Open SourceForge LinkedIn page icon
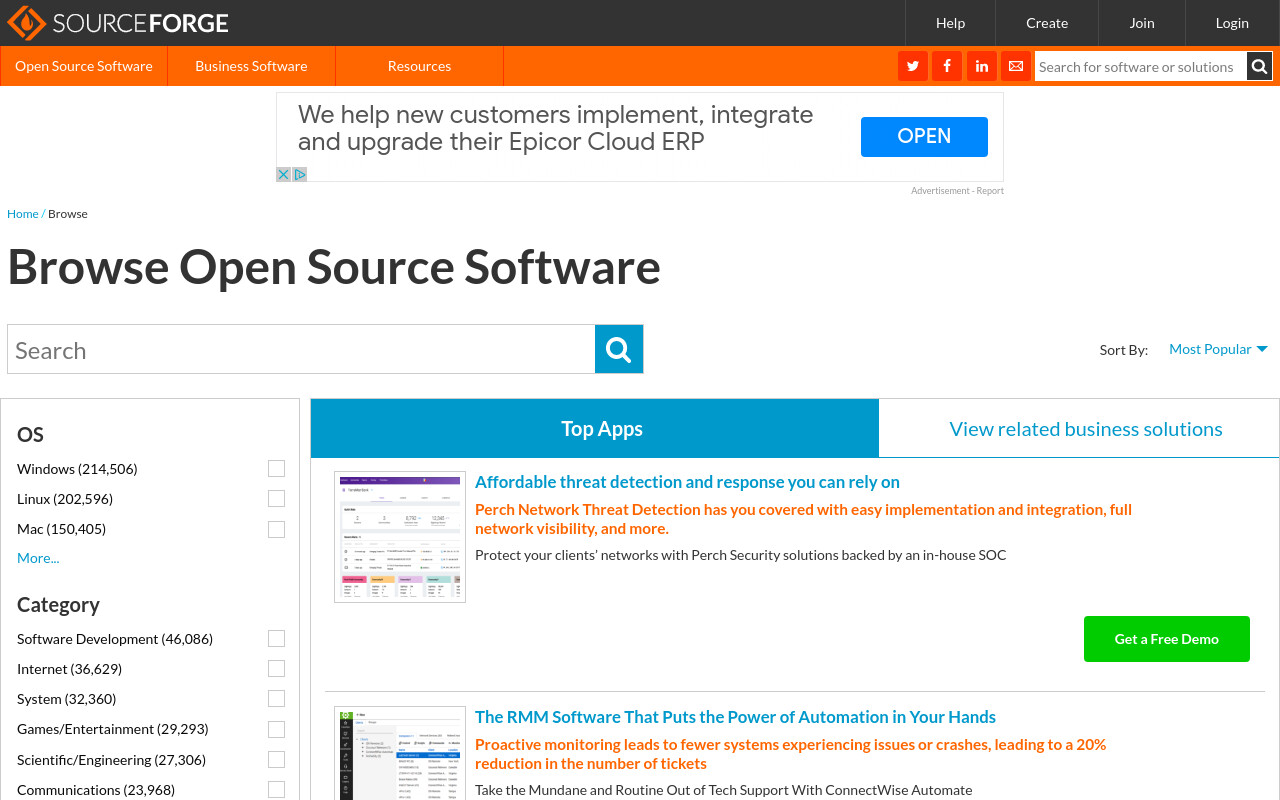The width and height of the screenshot is (1280, 800). (x=982, y=66)
